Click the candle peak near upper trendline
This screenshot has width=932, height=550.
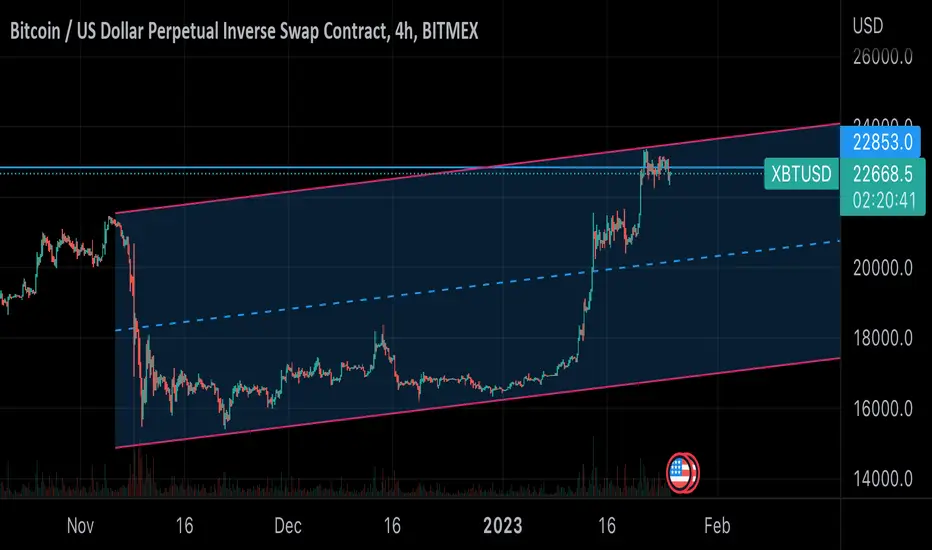pyautogui.click(x=645, y=152)
